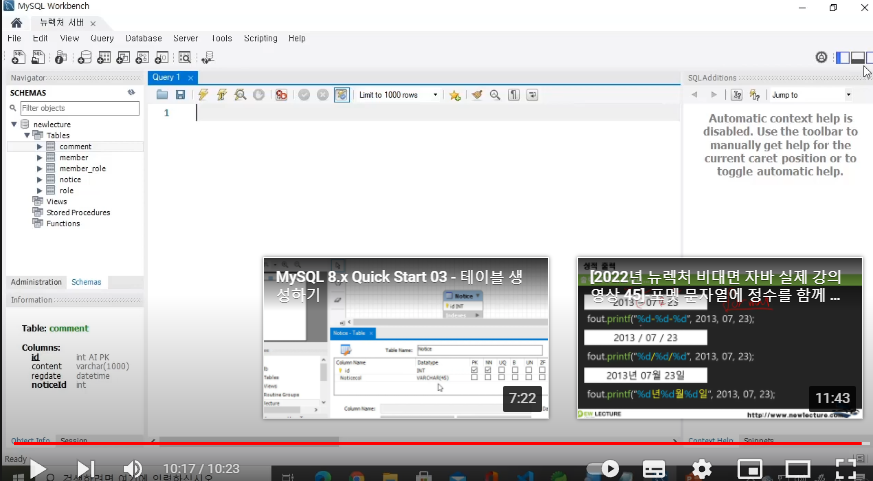The image size is (873, 481).
Task: Open the Server menu
Action: (185, 38)
